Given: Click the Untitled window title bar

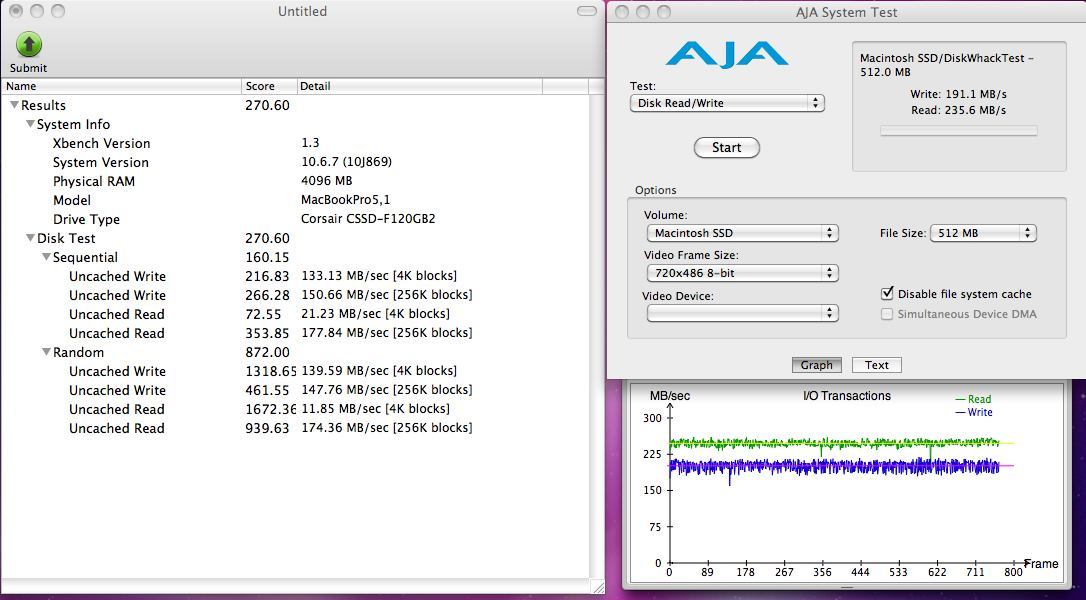Looking at the screenshot, I should [x=302, y=11].
